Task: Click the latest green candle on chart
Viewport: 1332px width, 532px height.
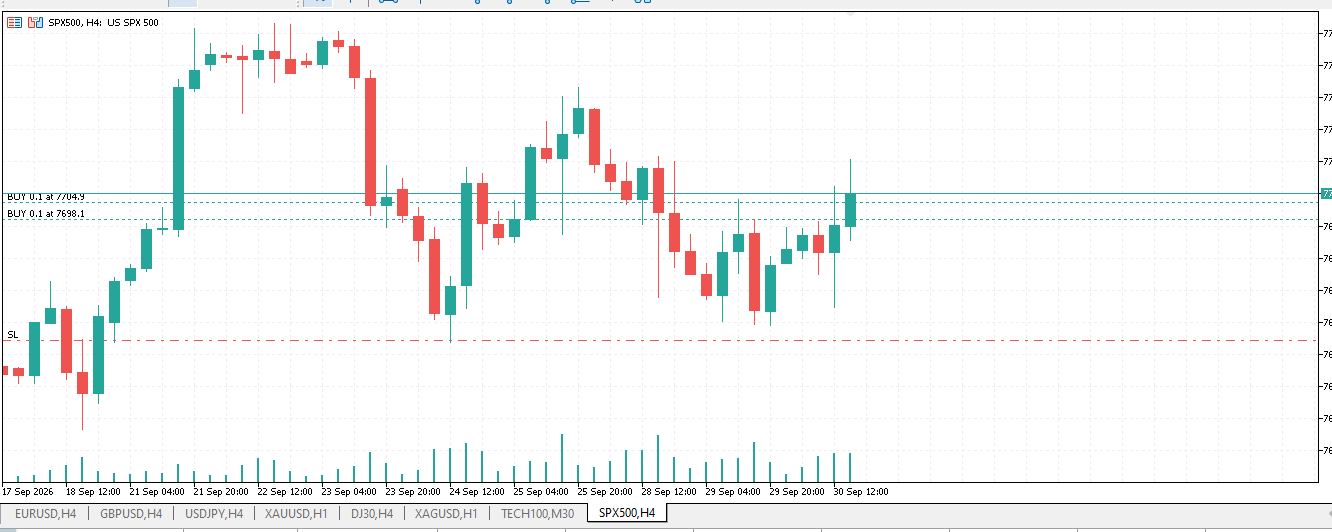Action: pos(851,210)
